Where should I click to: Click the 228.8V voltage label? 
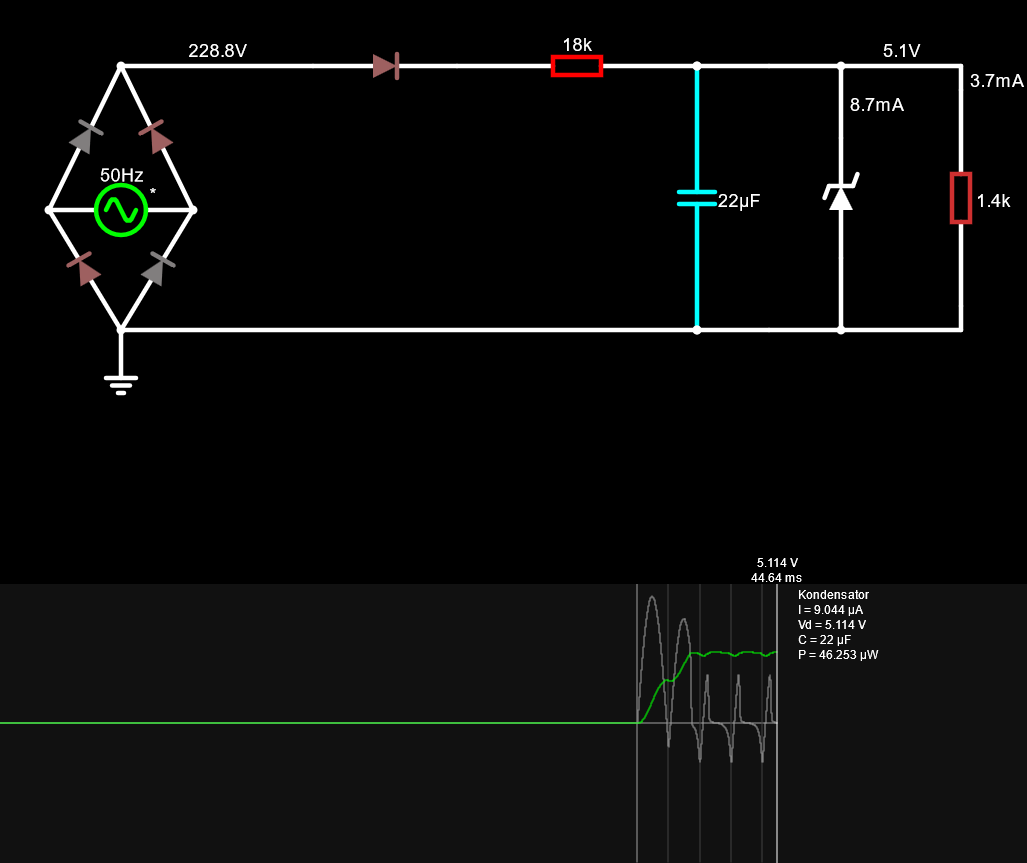point(217,51)
